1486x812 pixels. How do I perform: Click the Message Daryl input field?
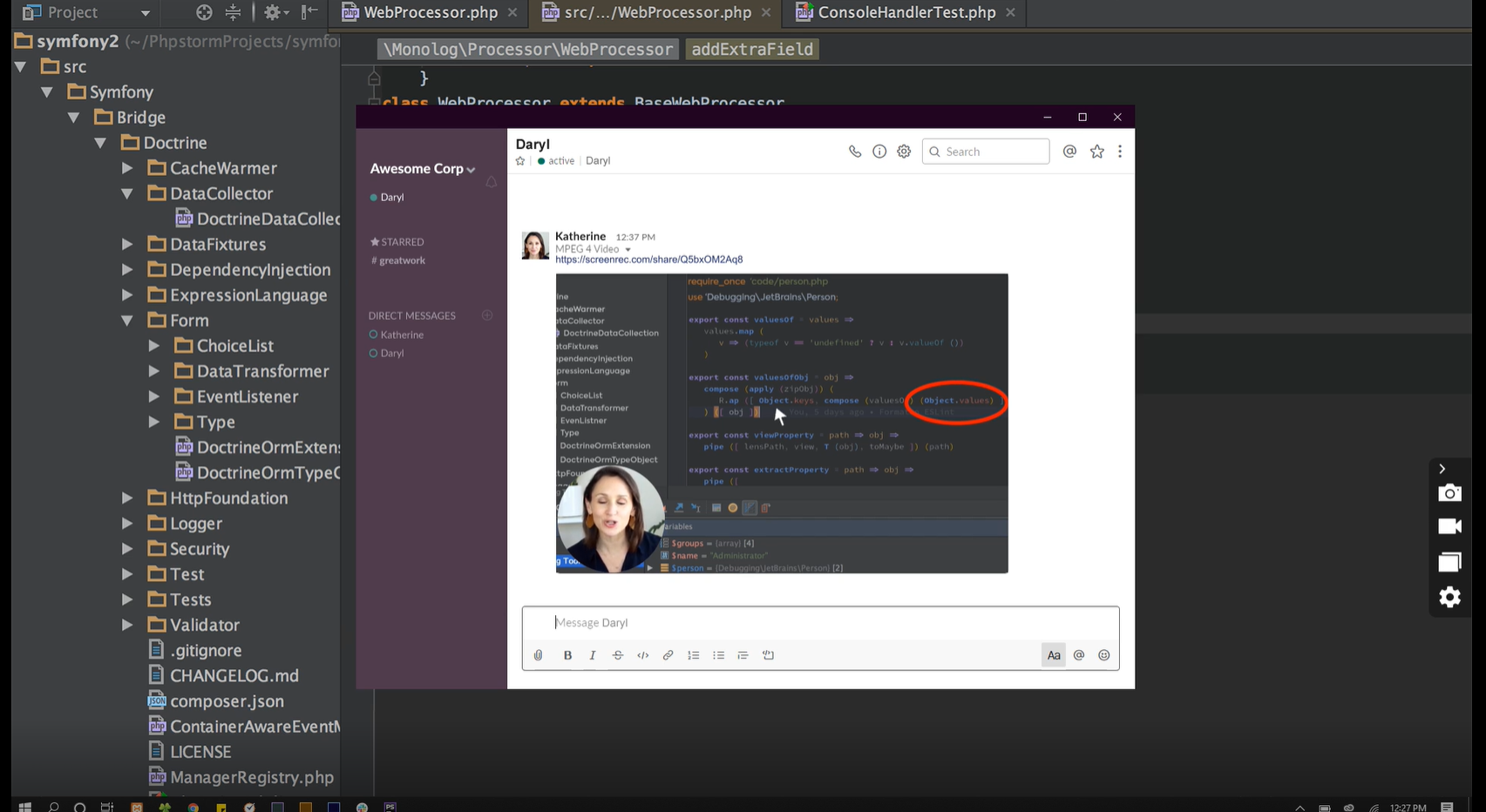pos(819,623)
